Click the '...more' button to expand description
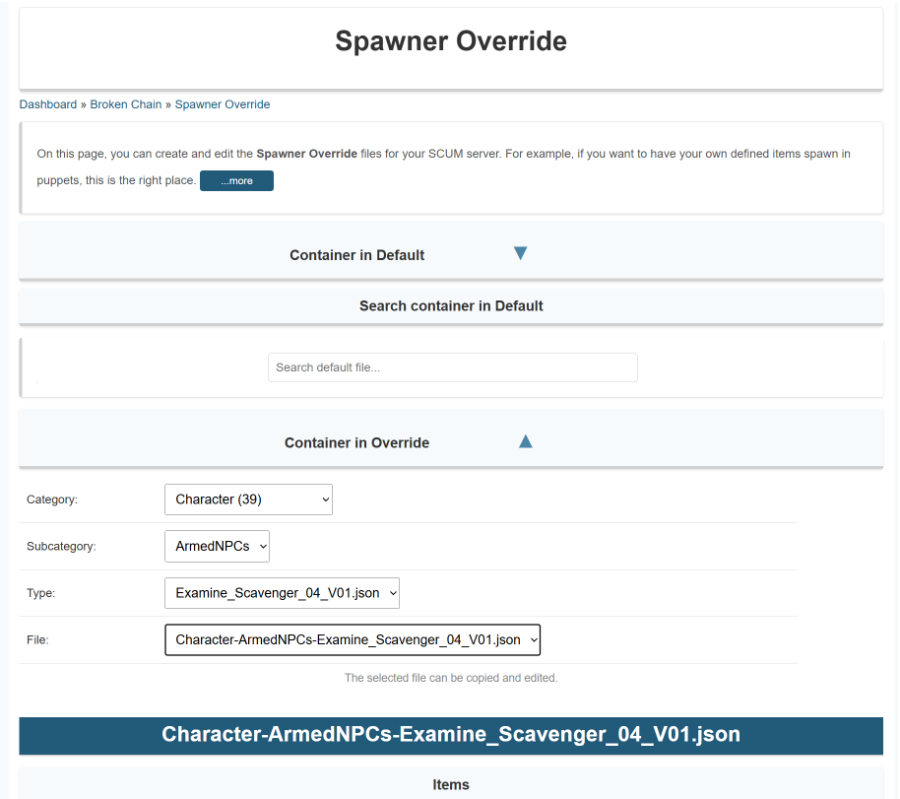900x799 pixels. 236,181
